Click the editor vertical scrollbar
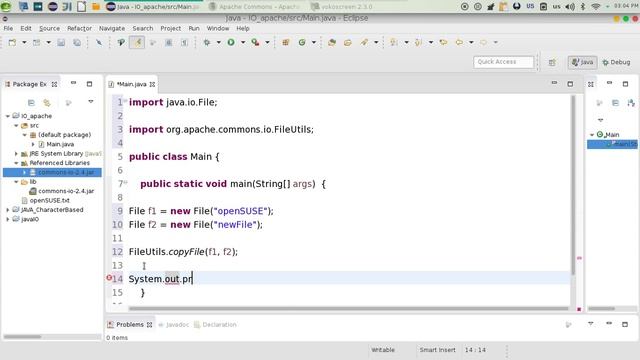This screenshot has width=640, height=360. click(x=573, y=185)
